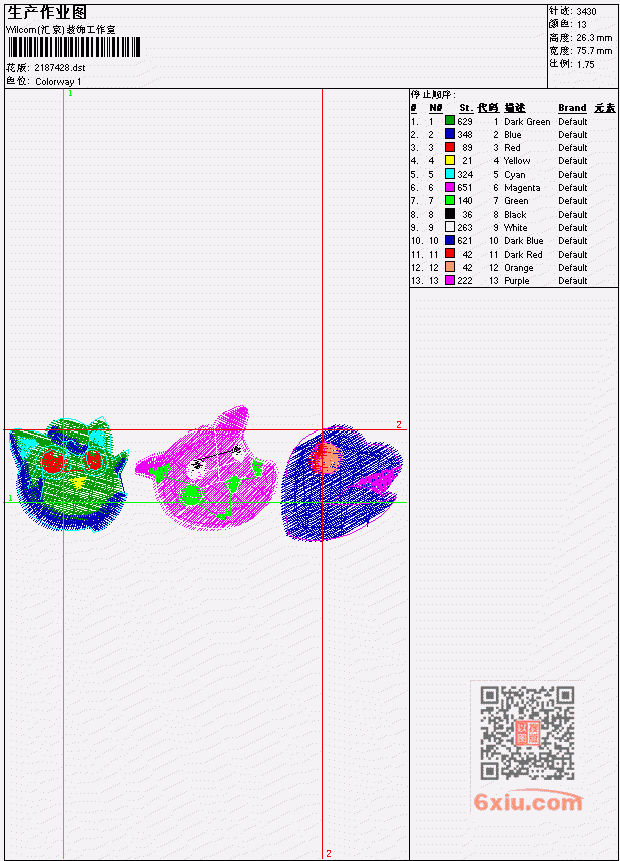
Task: Select the green creature embroidery design
Action: tap(69, 476)
